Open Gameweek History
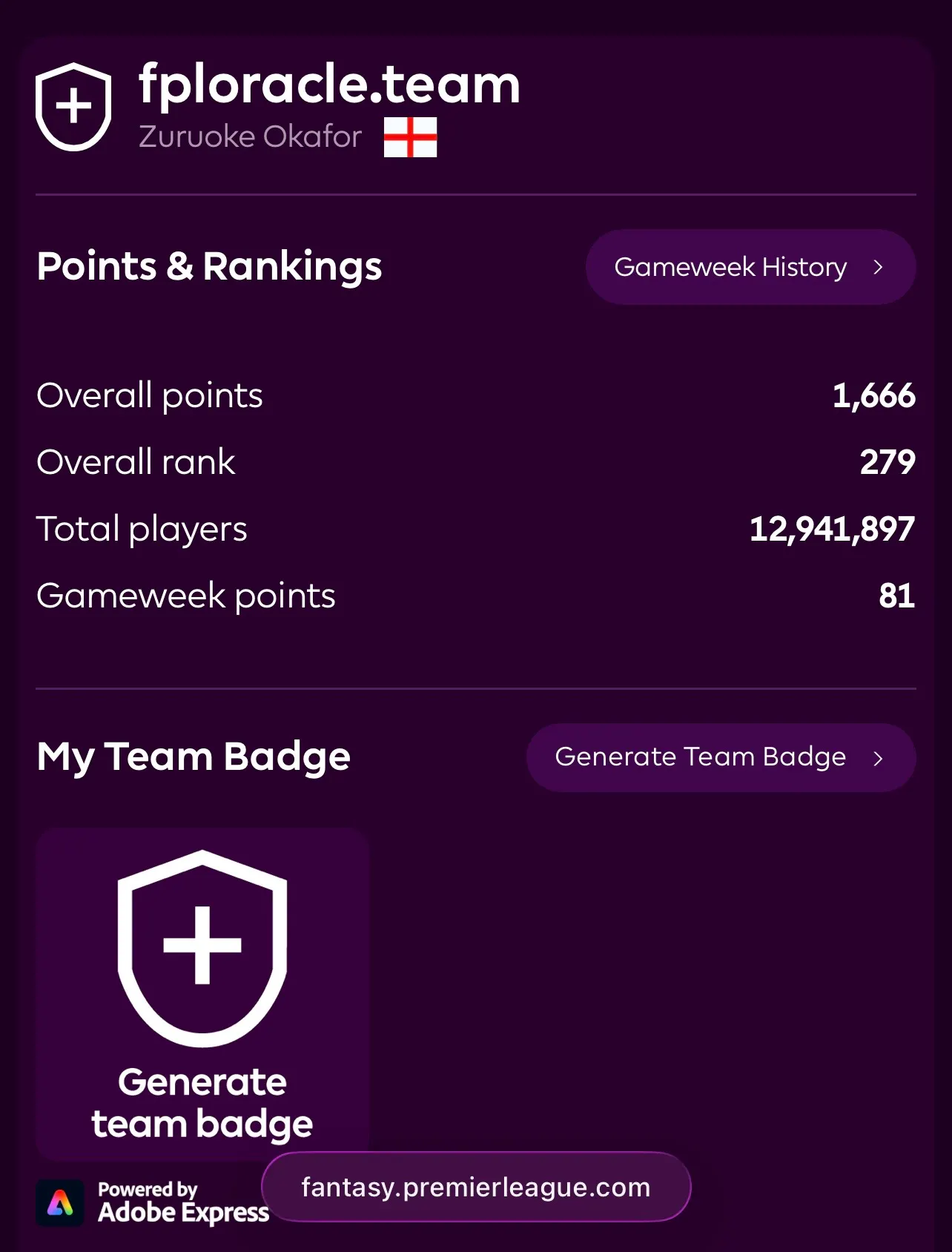The height and width of the screenshot is (1252, 952). click(750, 267)
